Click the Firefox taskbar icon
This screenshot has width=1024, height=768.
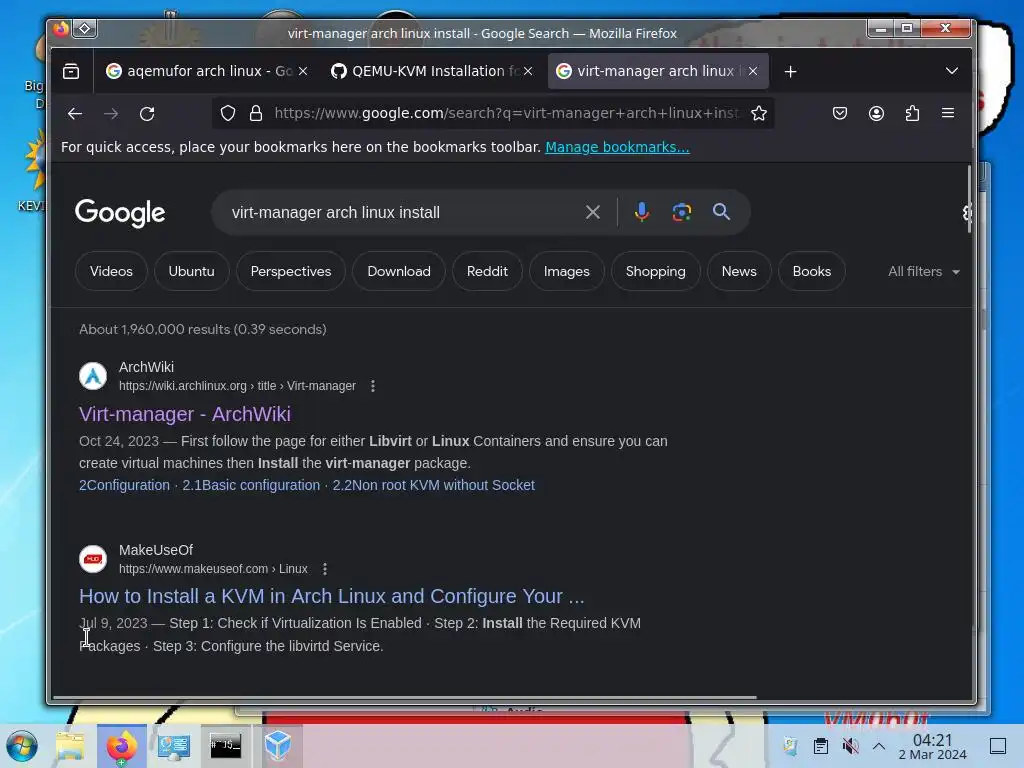click(122, 746)
